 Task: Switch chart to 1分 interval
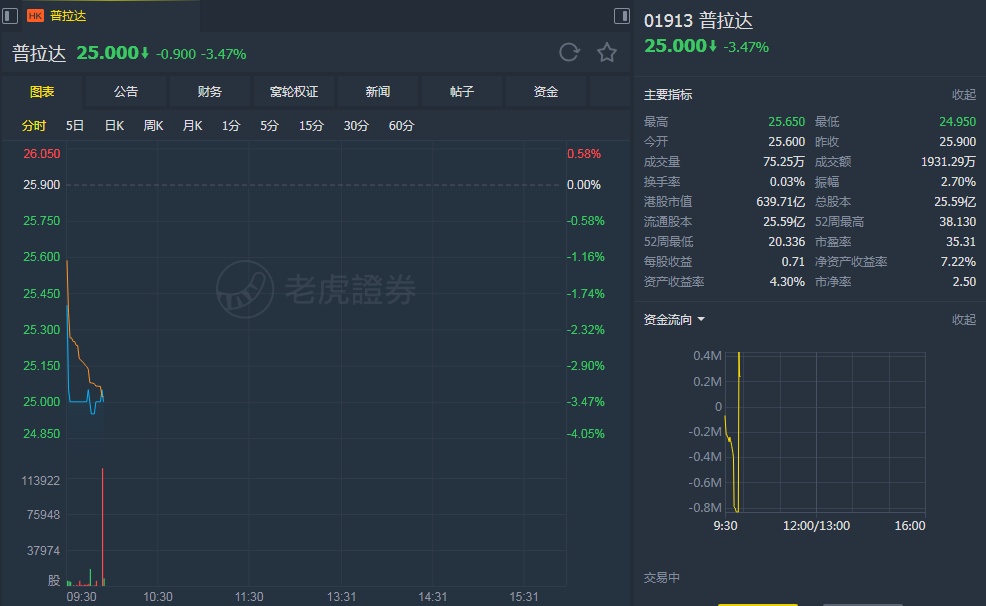(231, 126)
